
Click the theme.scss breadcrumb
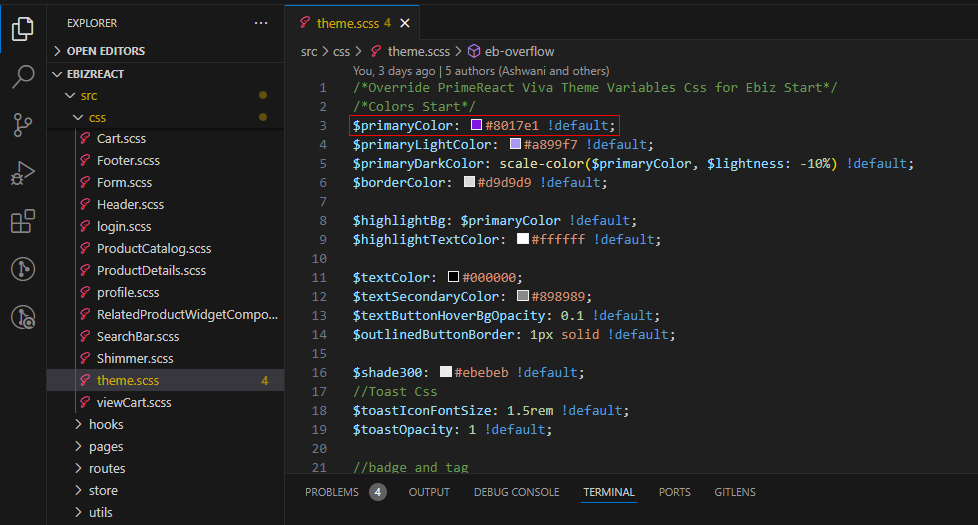point(419,51)
